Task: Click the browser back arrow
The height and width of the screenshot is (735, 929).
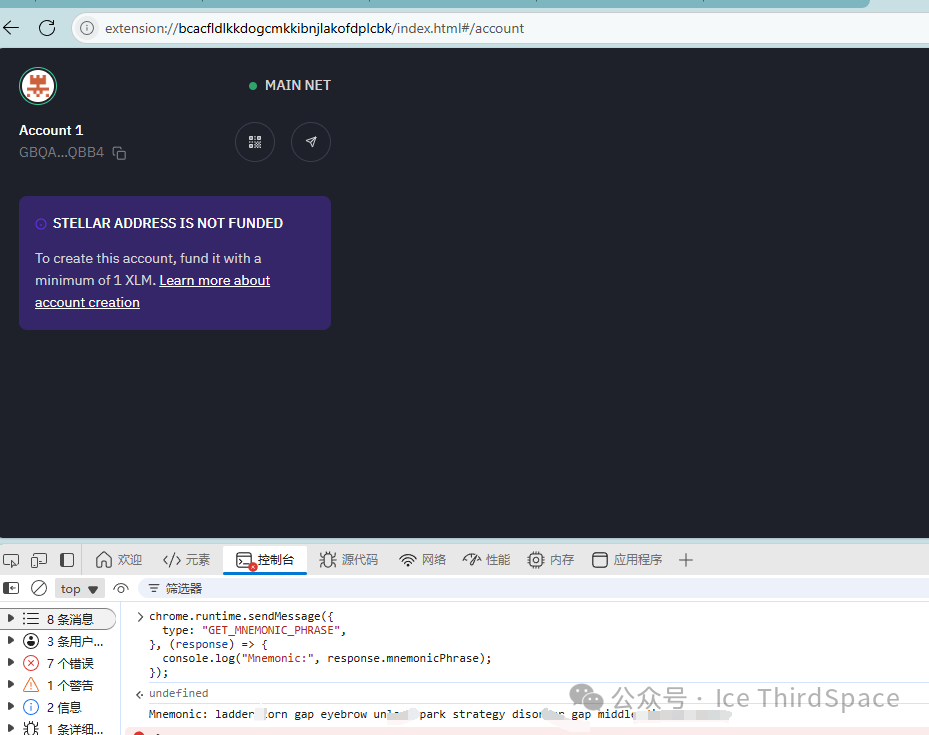Action: [x=11, y=28]
